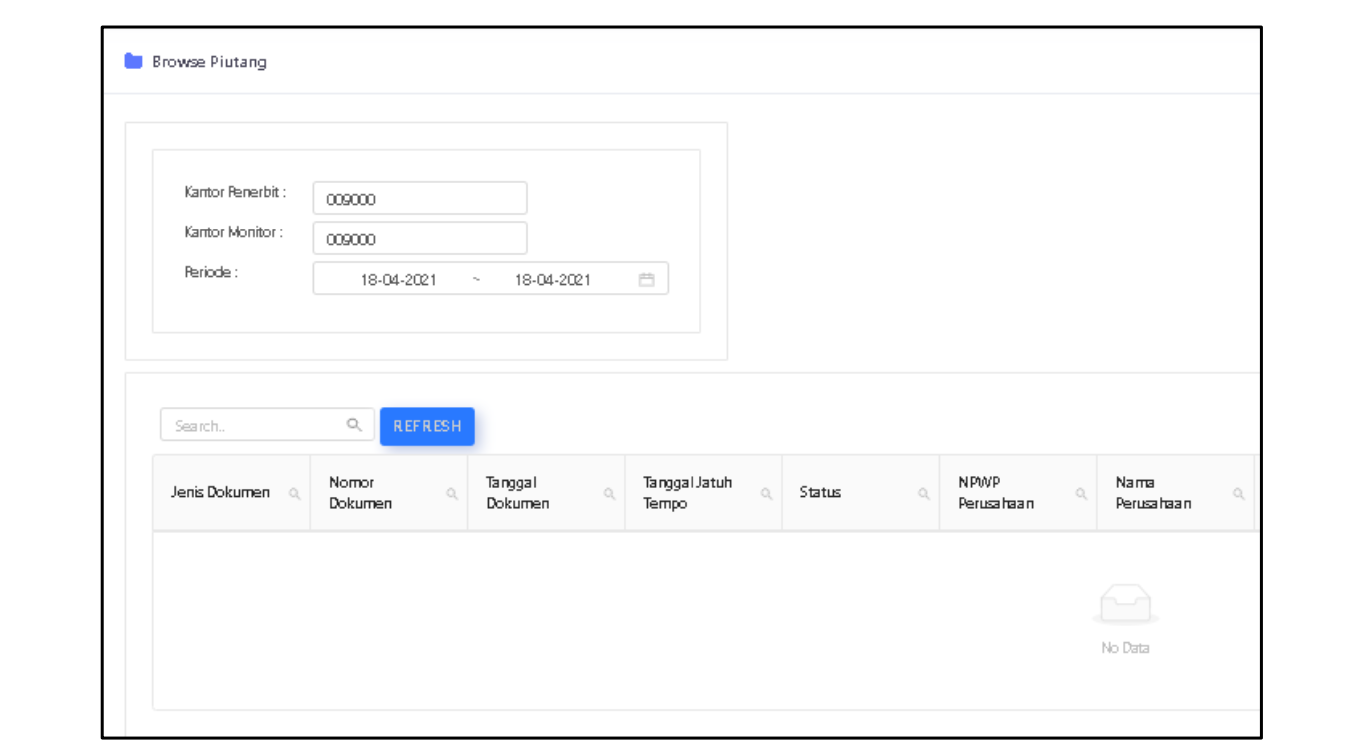
Task: Click the blue folder icon beside Browse Piutang
Action: point(133,62)
